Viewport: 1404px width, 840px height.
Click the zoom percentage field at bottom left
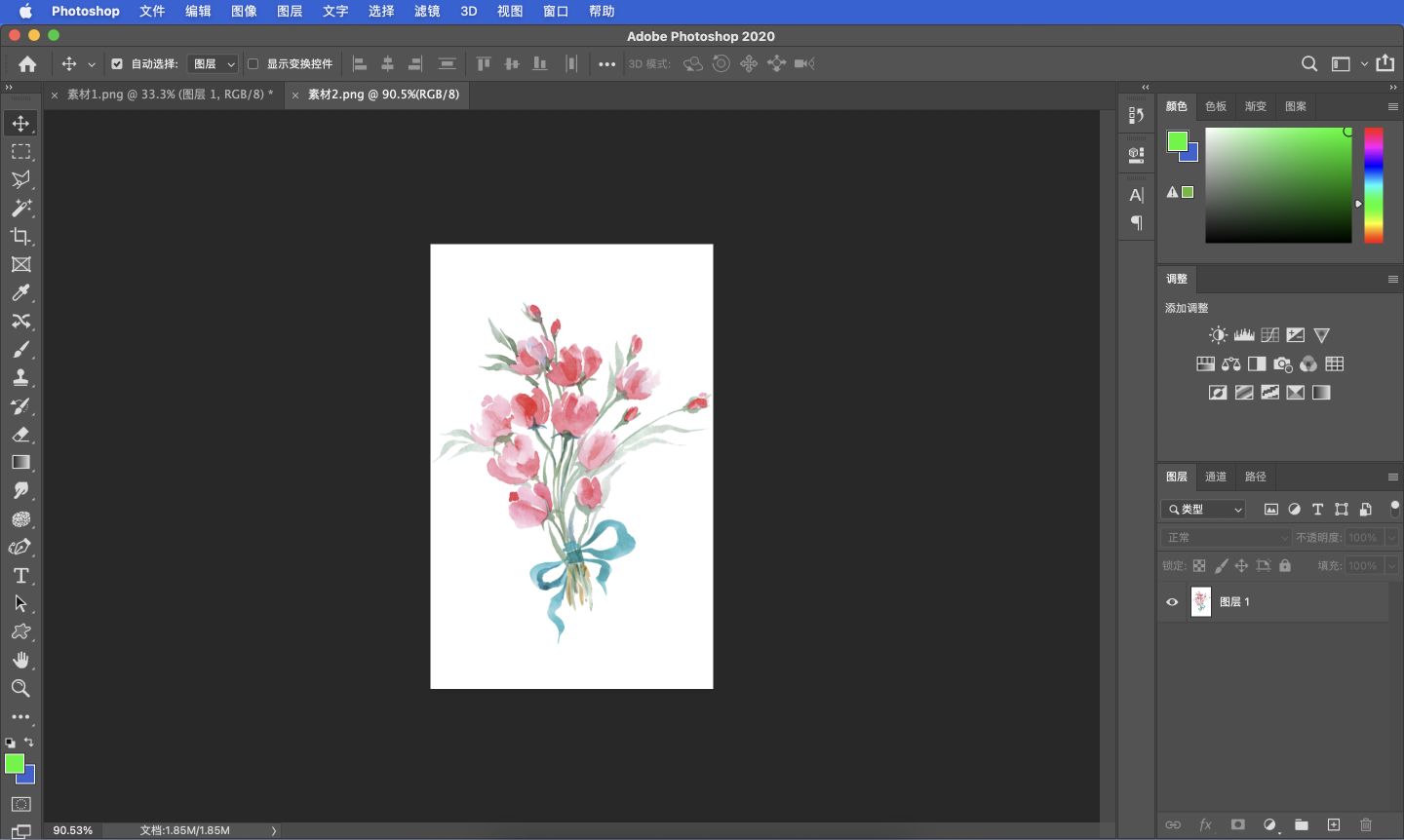[x=71, y=830]
